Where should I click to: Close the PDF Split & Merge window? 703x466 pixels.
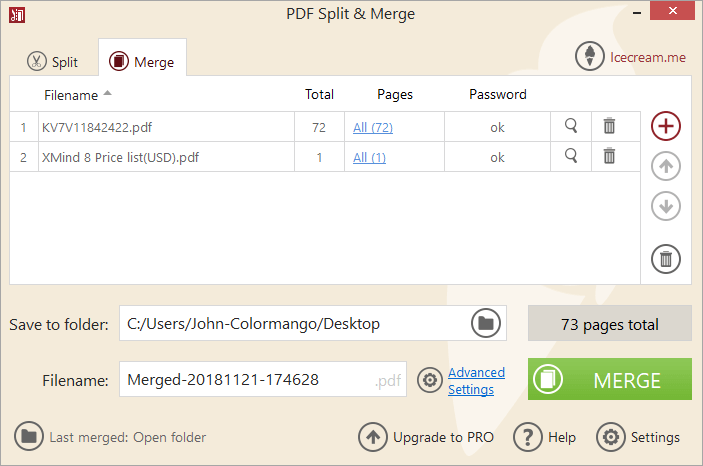(672, 11)
